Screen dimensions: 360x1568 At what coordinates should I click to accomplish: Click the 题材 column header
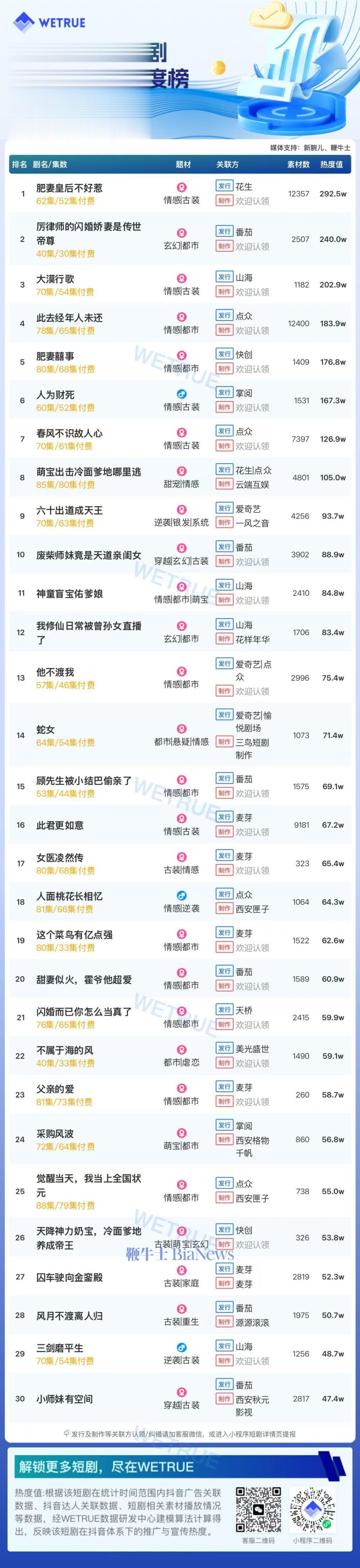[x=183, y=164]
